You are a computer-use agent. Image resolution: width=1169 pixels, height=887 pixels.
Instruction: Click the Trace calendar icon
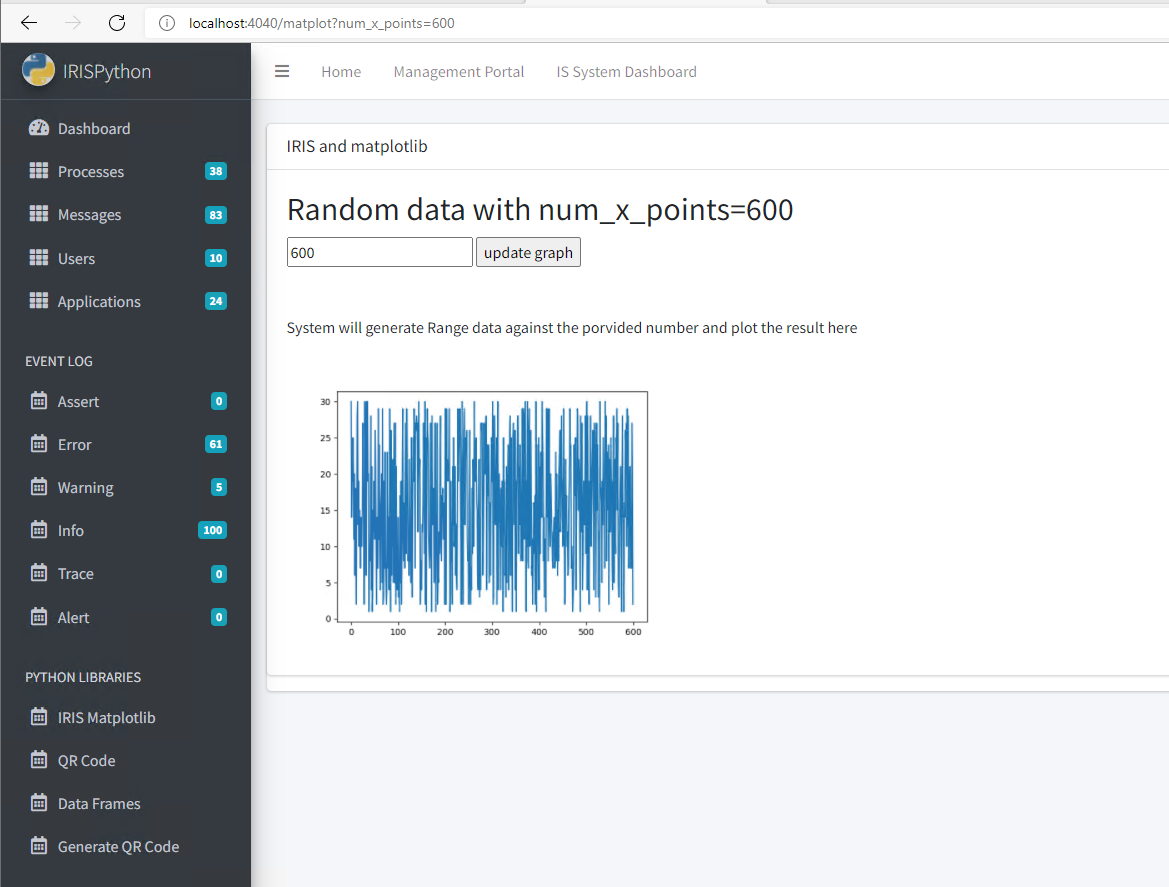pyautogui.click(x=39, y=573)
